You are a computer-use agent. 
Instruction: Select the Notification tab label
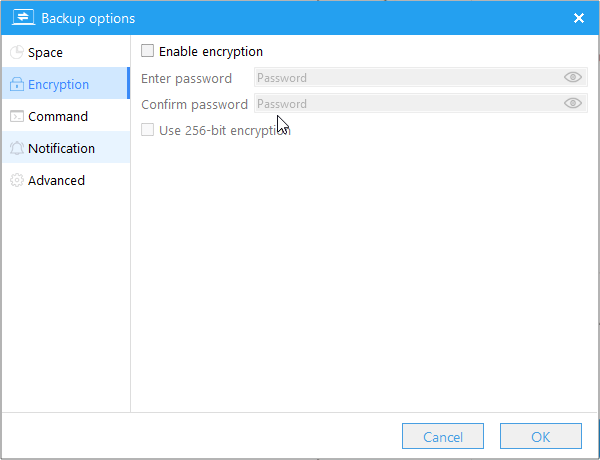tap(61, 149)
